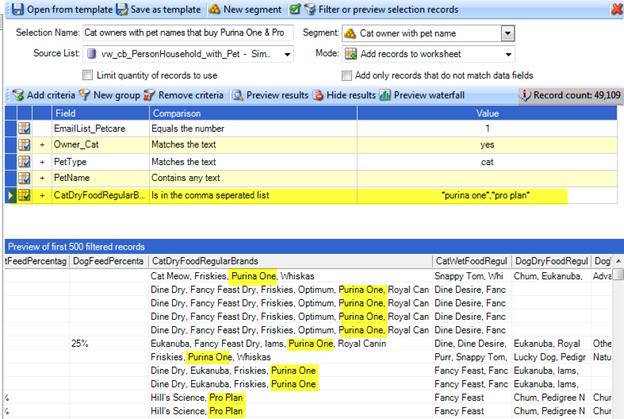Click the Record count info icon

[x=526, y=95]
